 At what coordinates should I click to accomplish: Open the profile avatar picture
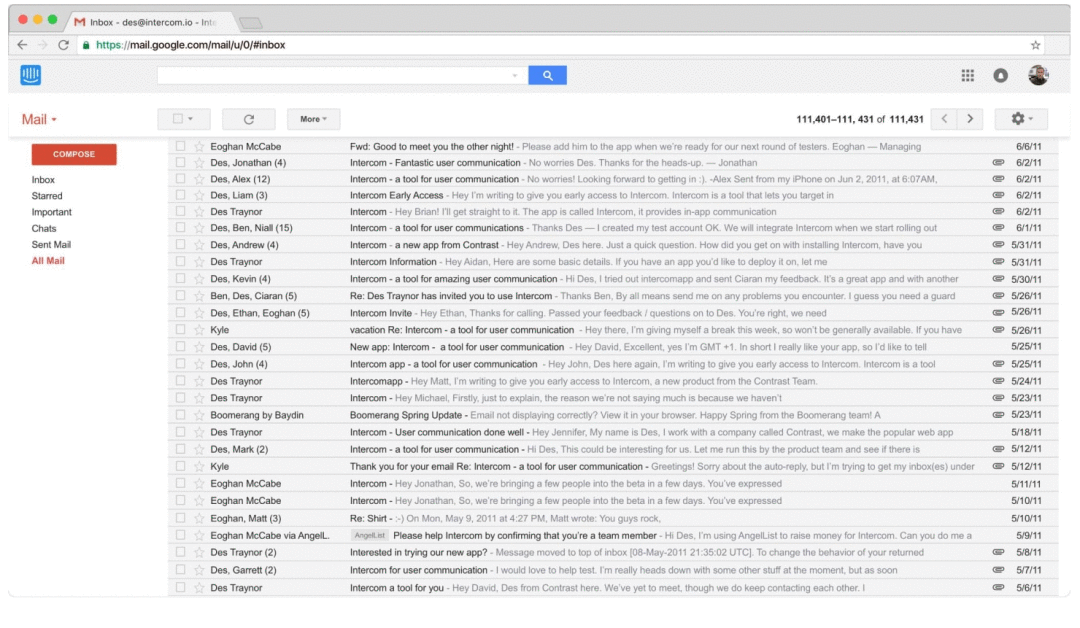click(x=1038, y=75)
